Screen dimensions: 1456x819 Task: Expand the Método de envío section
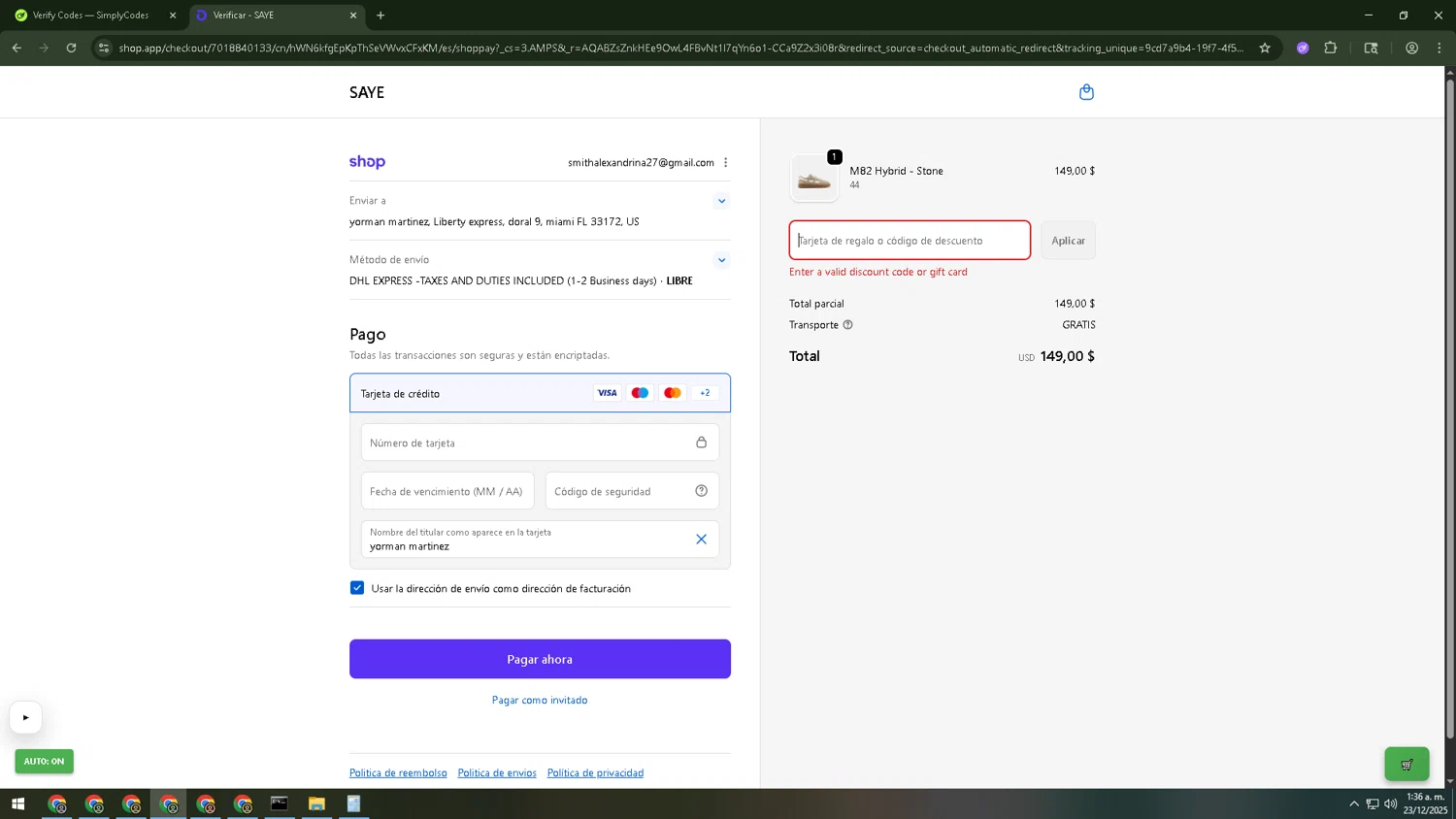point(721,260)
